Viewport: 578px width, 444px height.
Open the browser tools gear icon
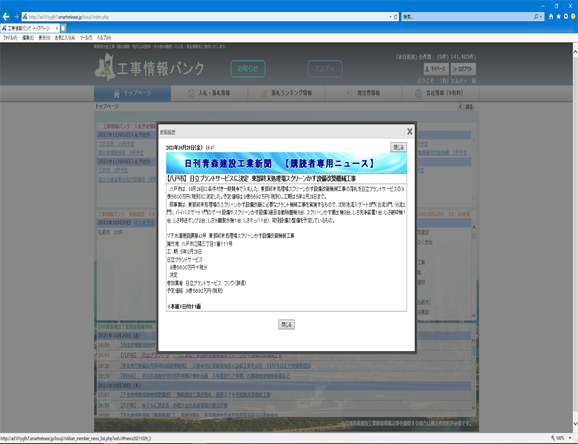566,17
